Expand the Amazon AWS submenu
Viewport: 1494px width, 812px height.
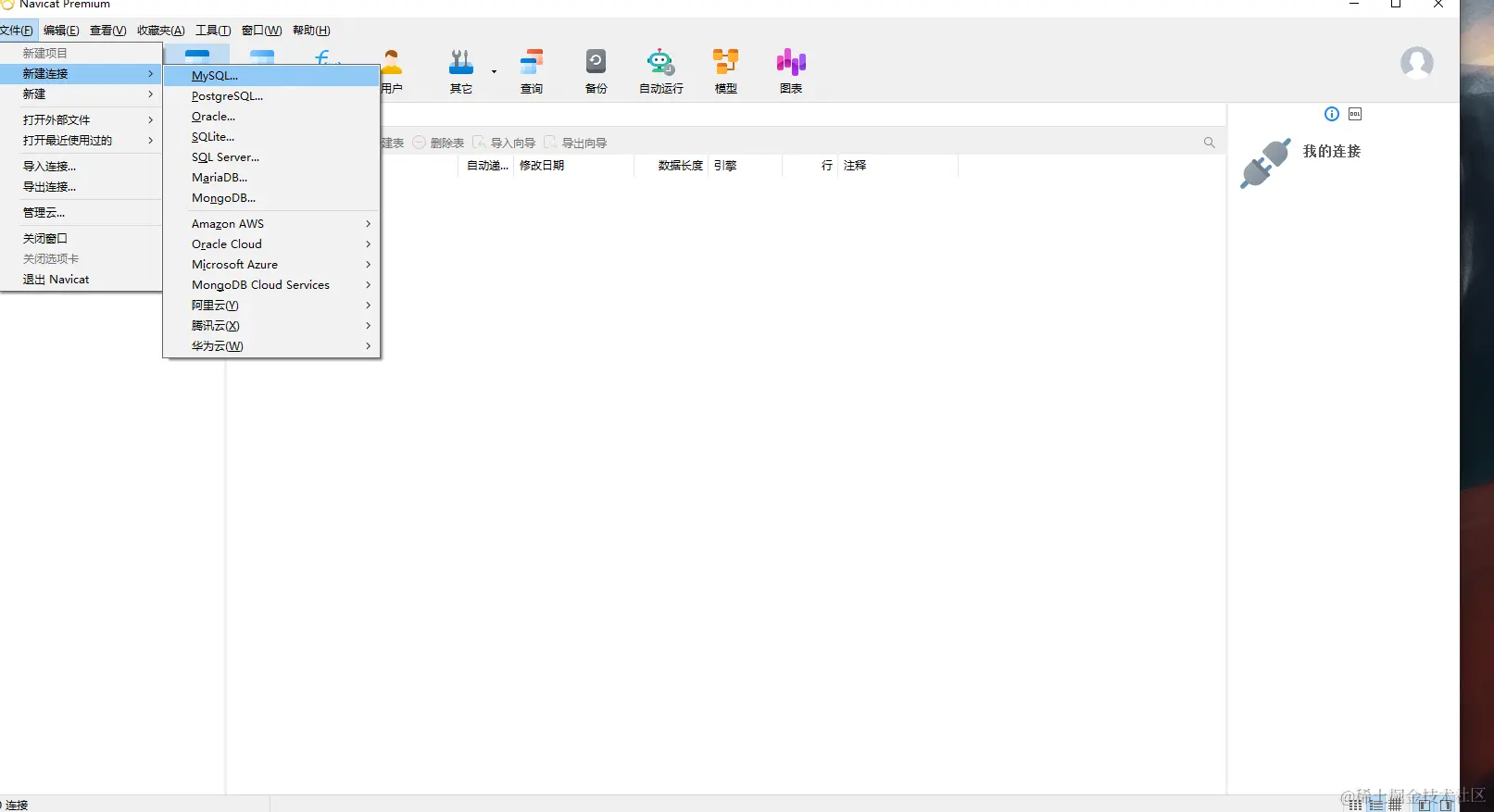pos(271,224)
